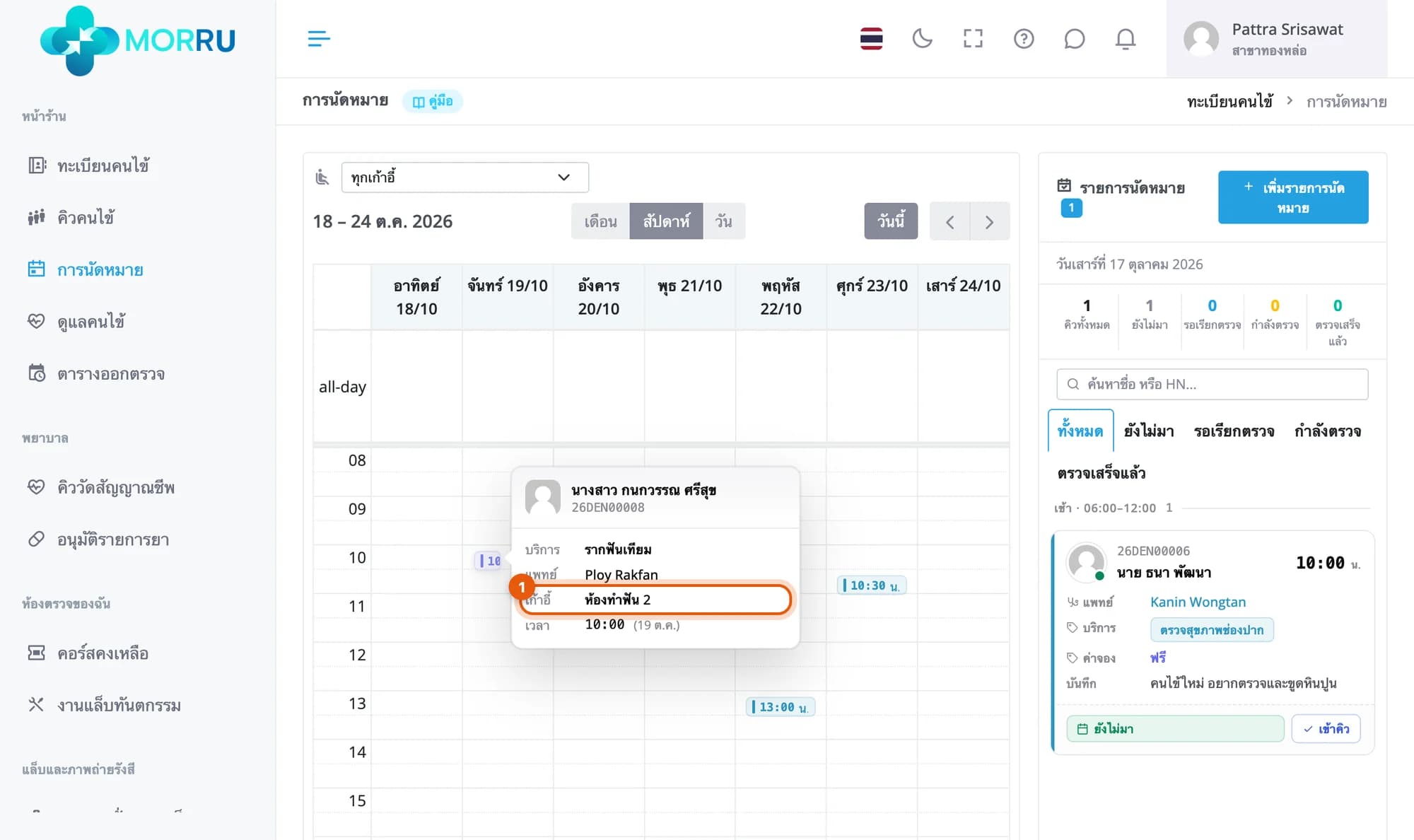Select the กำลังตรวจ tab
Image resolution: width=1414 pixels, height=840 pixels.
point(1328,431)
